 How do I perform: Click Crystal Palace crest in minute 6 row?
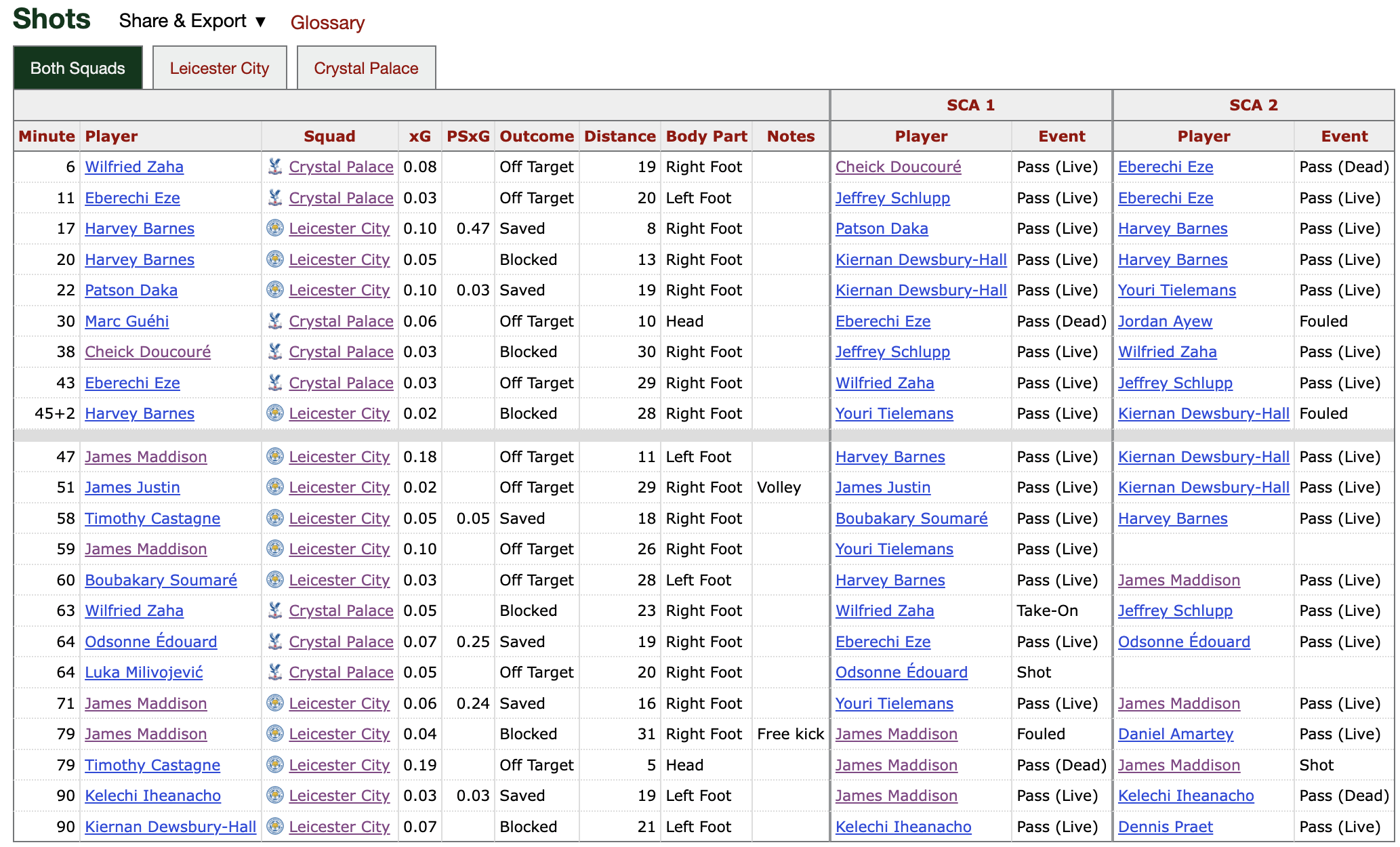coord(275,167)
